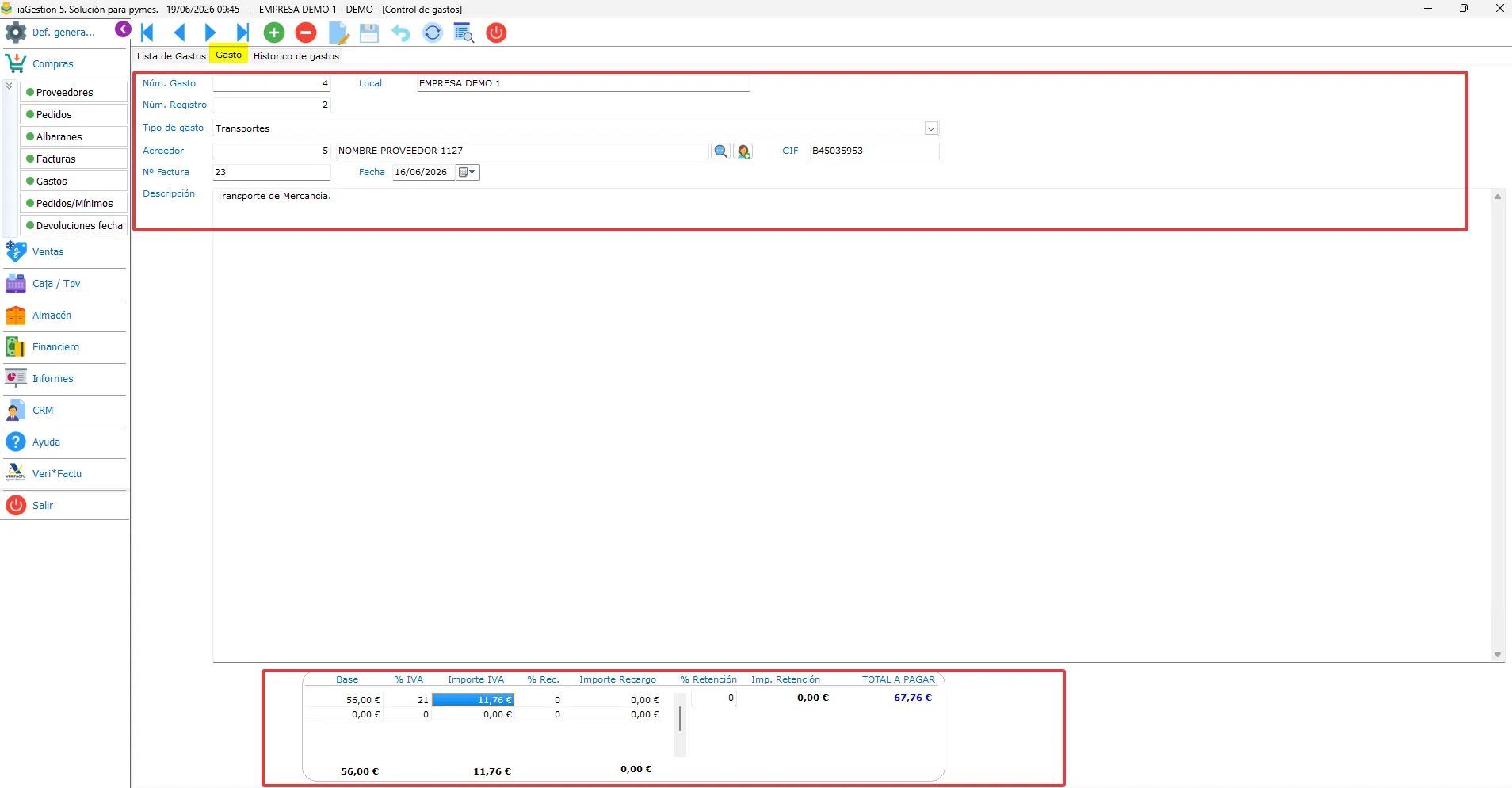
Task: Open the Fecha calendar picker
Action: pyautogui.click(x=468, y=172)
